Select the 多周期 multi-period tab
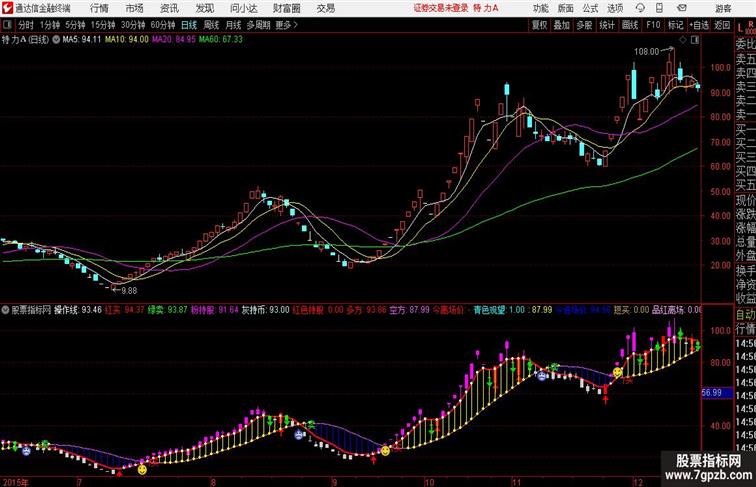 point(258,25)
